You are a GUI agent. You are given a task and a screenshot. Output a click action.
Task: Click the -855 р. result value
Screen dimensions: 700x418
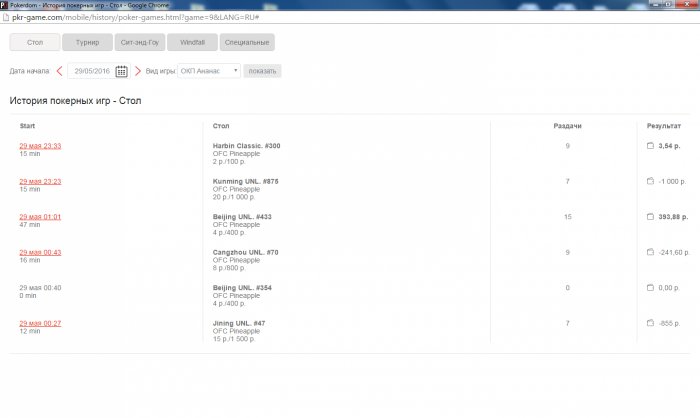click(x=669, y=323)
